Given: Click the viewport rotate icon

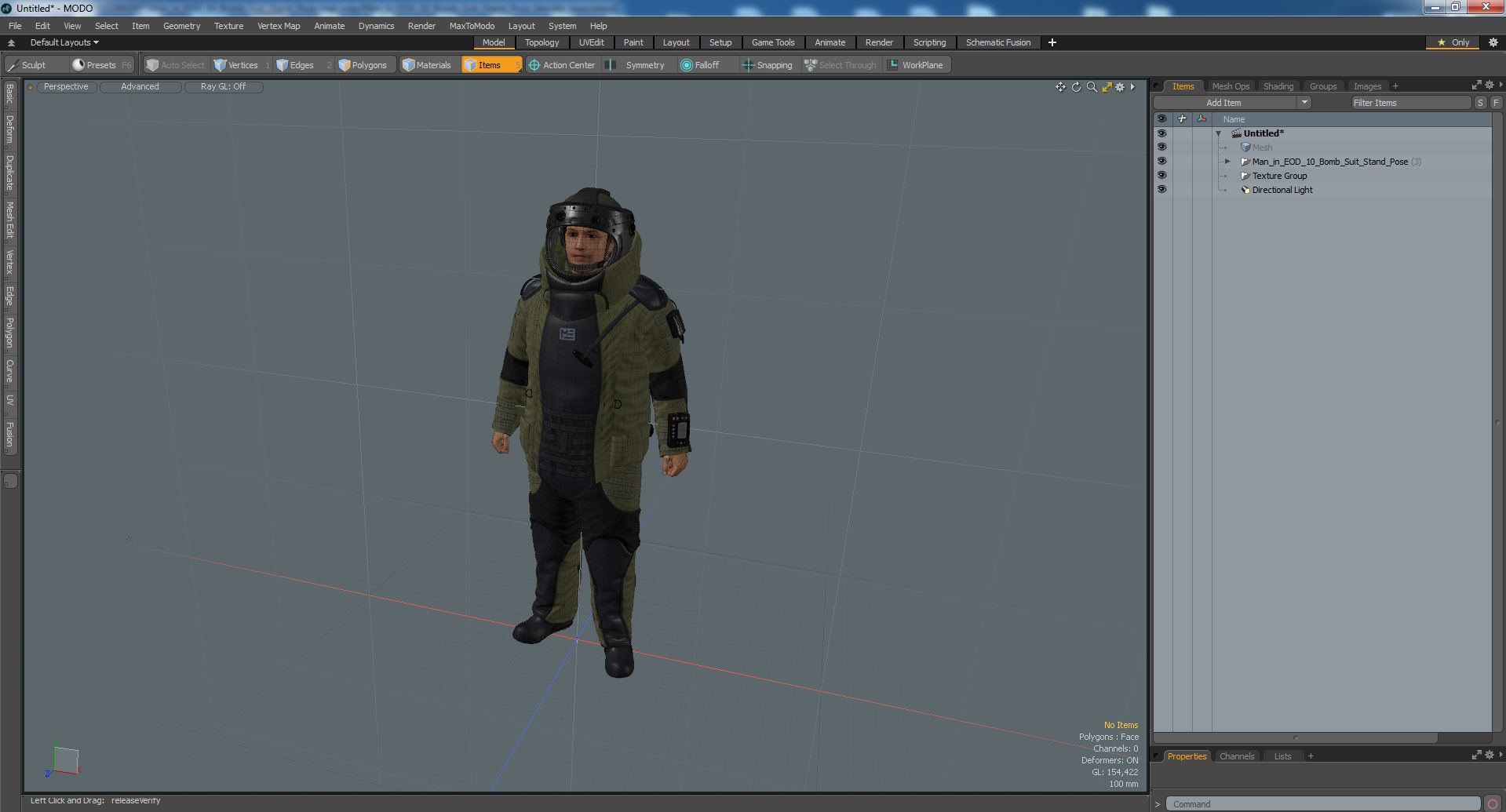Looking at the screenshot, I should (1076, 87).
